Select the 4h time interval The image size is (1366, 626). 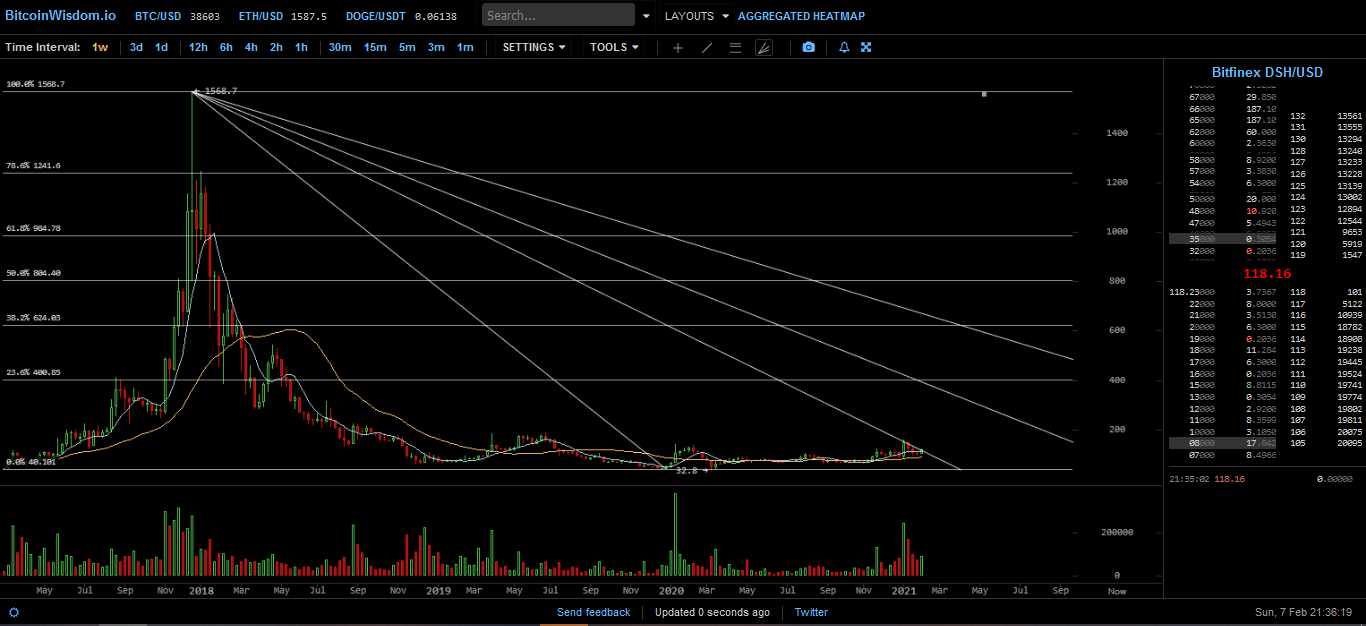pos(251,47)
